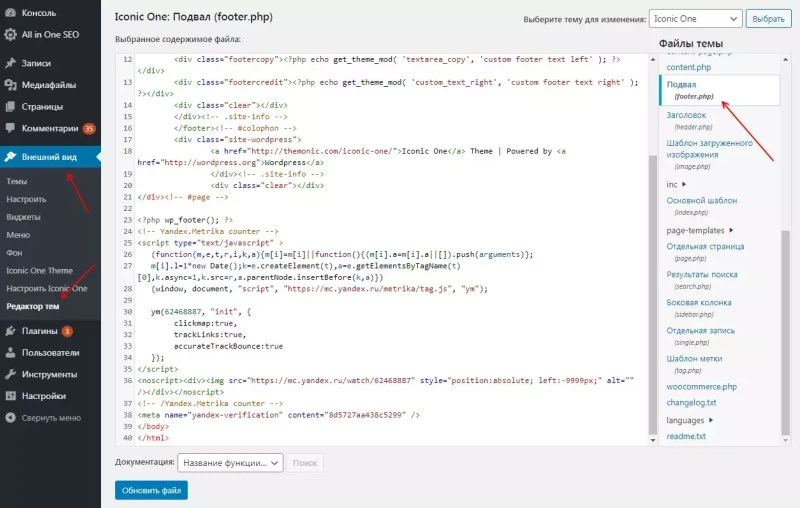This screenshot has height=508, width=800.
Task: Click the Выбрать button
Action: click(768, 19)
